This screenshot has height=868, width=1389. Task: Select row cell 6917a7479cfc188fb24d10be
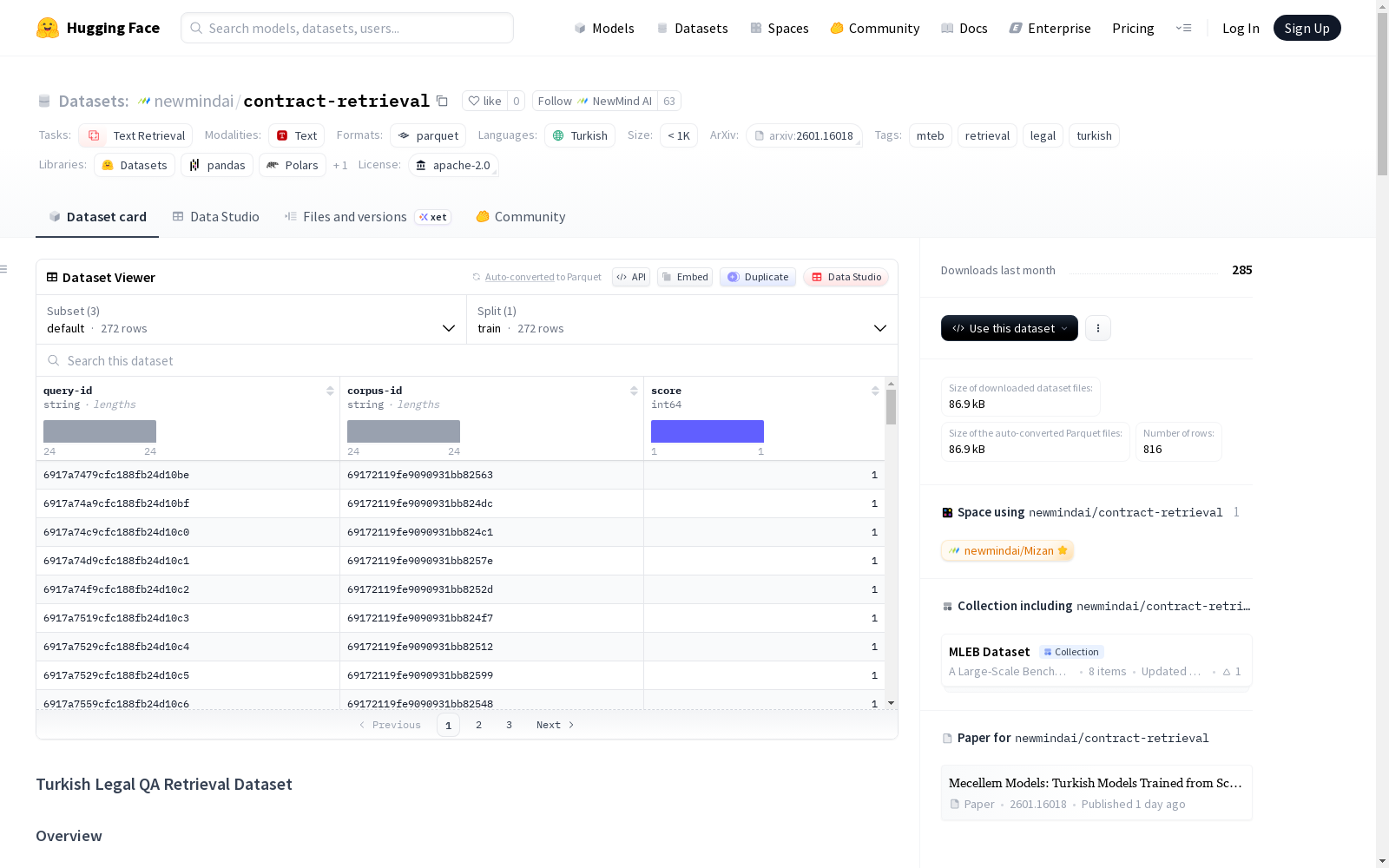click(x=188, y=475)
